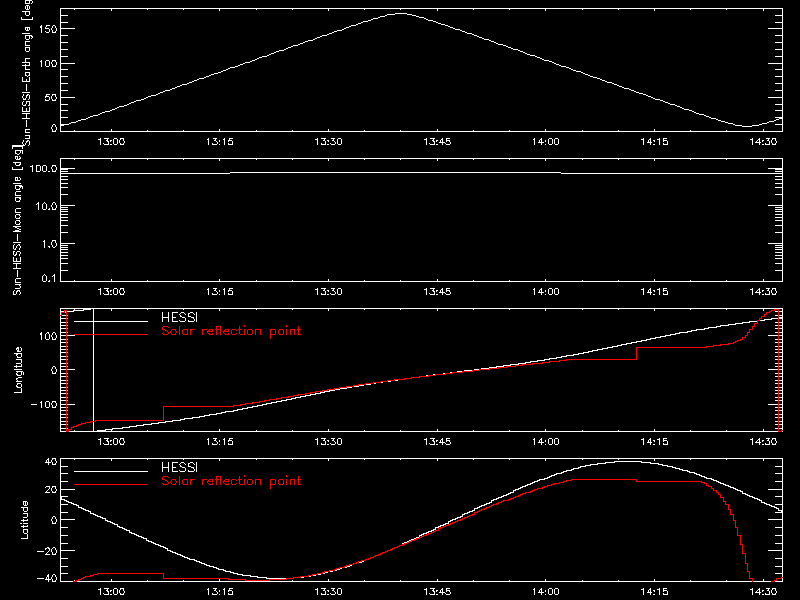Click red legend line in Latitude plot
This screenshot has height=600, width=800.
[111, 485]
